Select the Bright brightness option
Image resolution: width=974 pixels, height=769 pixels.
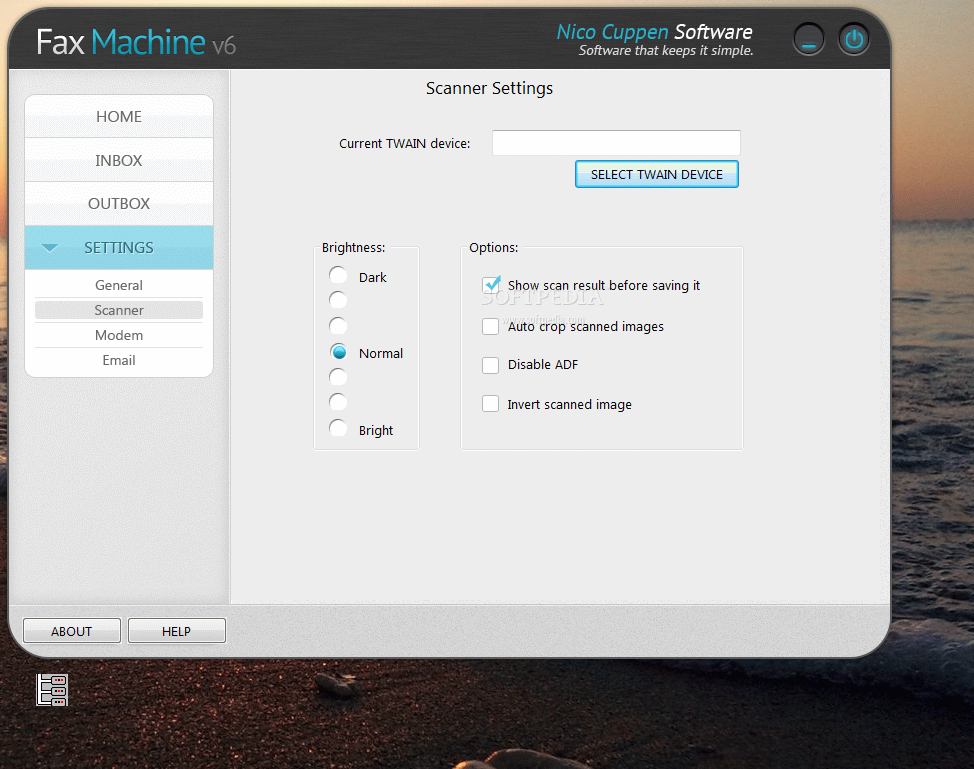coord(338,428)
